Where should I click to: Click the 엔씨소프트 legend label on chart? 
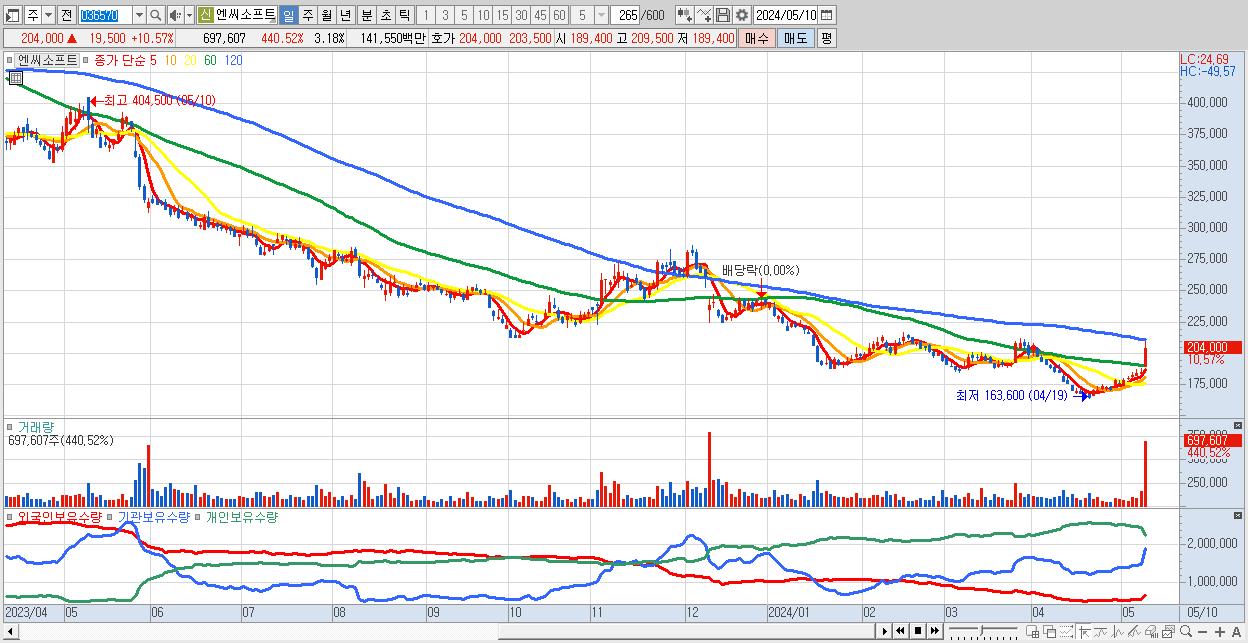tap(47, 60)
